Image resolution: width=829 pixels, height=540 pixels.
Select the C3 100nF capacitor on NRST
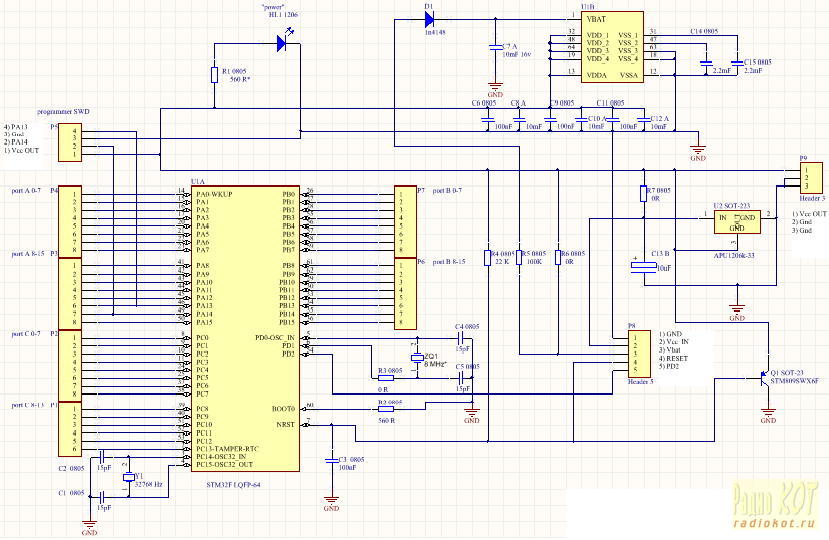click(332, 461)
